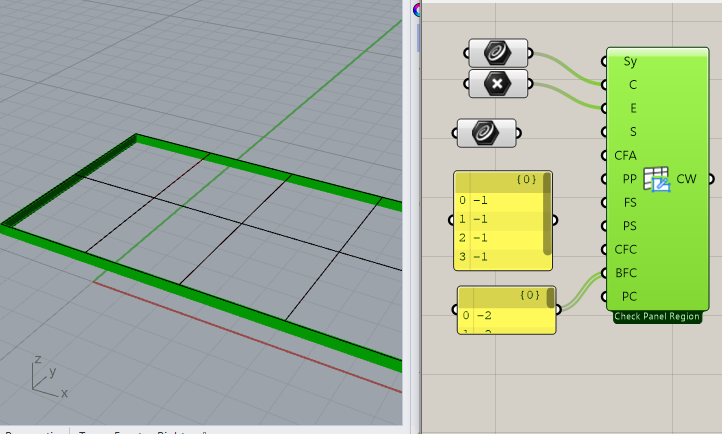Click the Sy input on Check Panel Region
Screen dimensions: 722x434
point(630,61)
